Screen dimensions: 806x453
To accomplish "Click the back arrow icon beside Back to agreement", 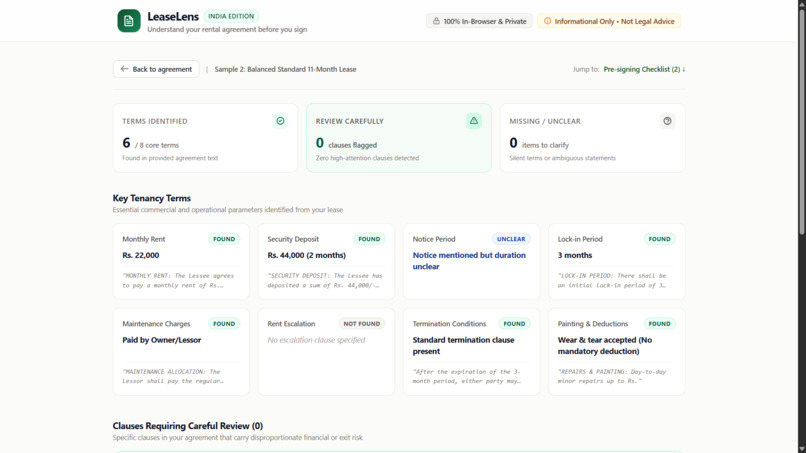I will coord(124,69).
